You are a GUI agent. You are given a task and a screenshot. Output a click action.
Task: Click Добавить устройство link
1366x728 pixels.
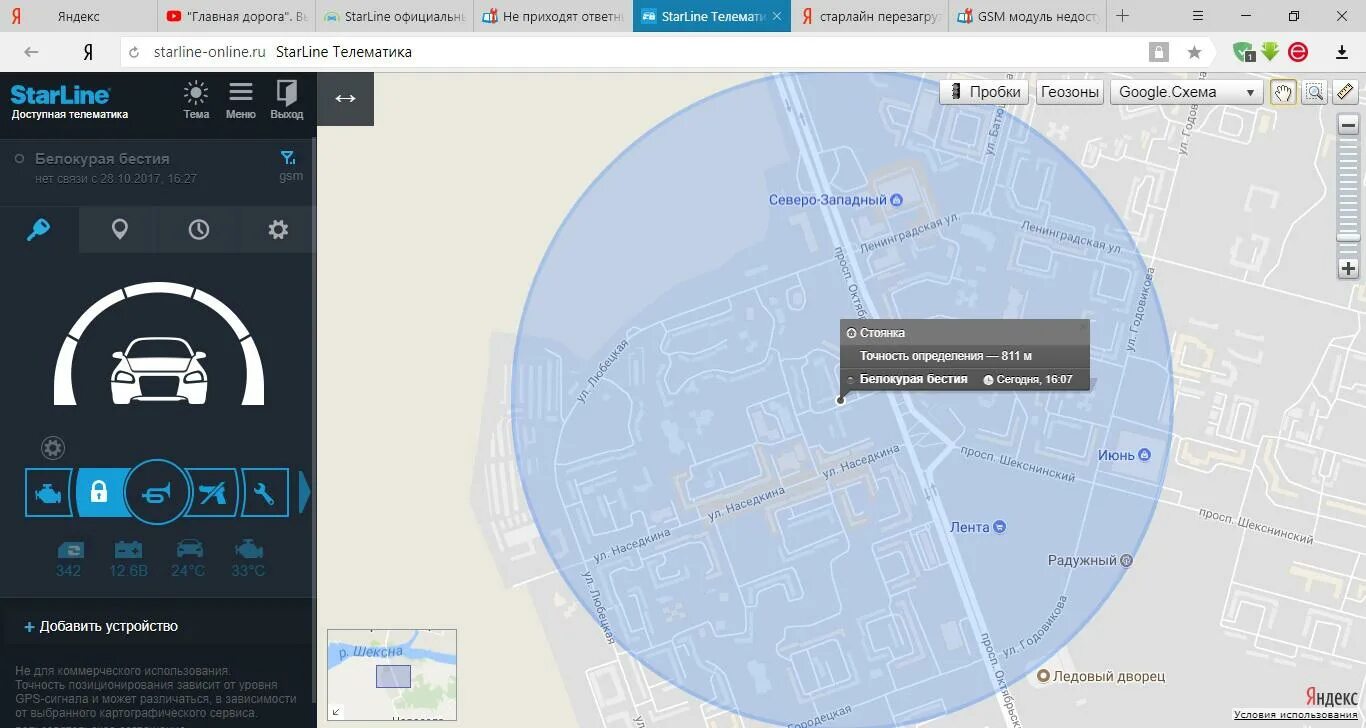(x=101, y=626)
